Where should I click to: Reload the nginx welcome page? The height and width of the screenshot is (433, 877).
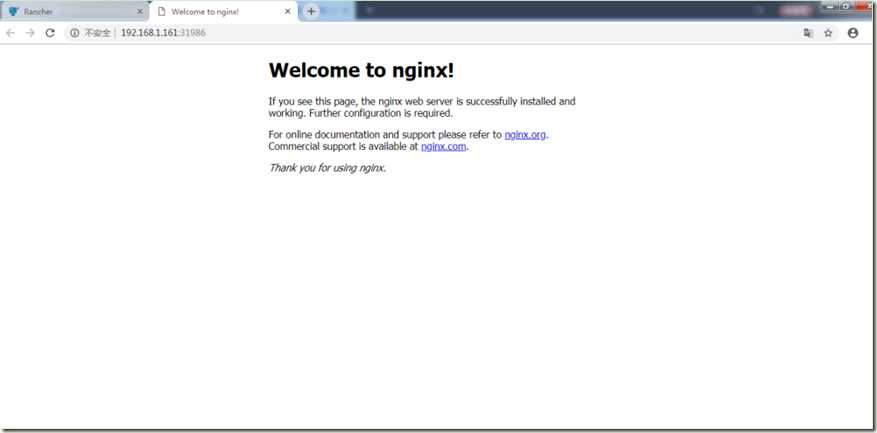(x=50, y=33)
